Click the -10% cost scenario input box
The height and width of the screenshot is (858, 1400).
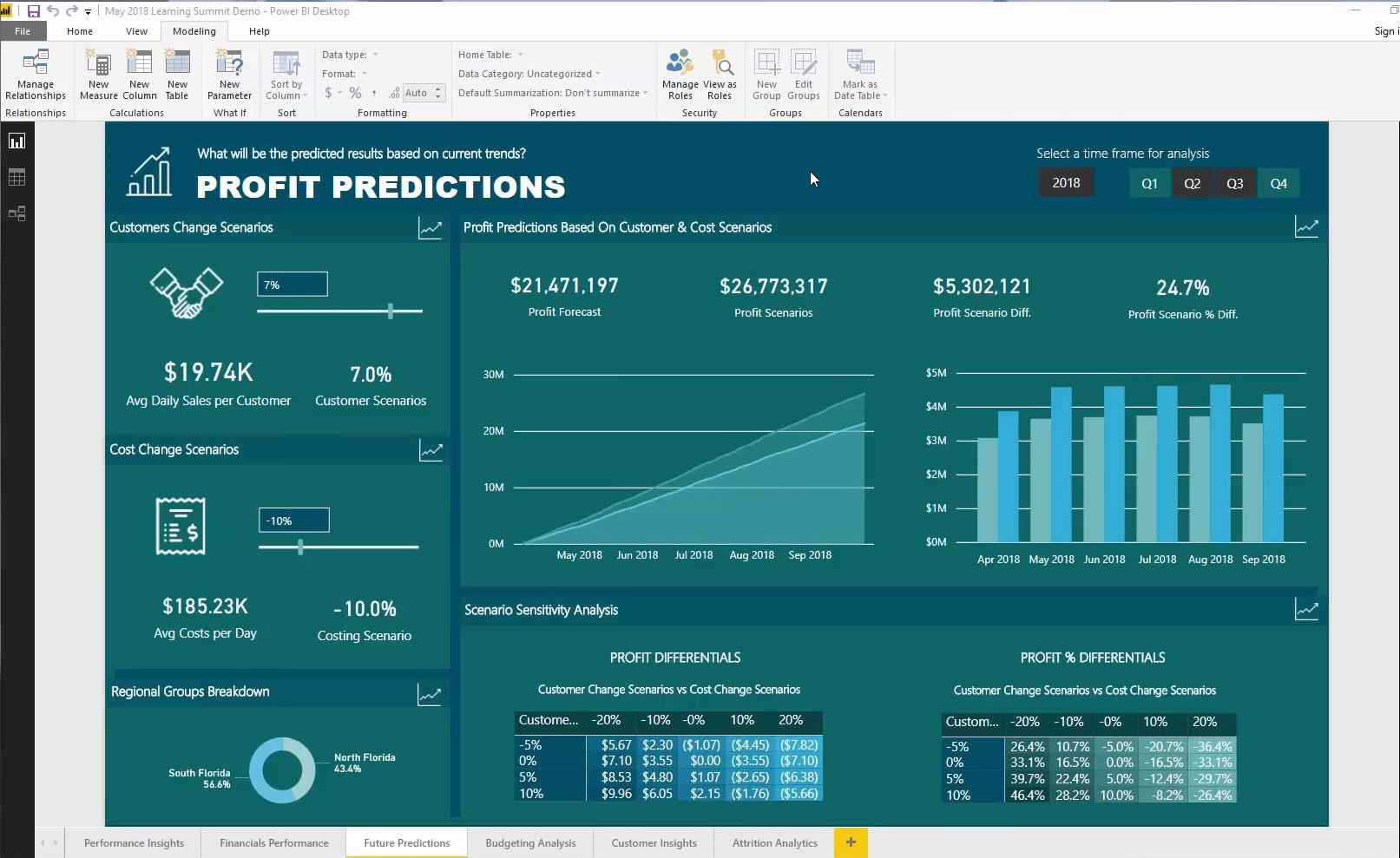tap(294, 521)
